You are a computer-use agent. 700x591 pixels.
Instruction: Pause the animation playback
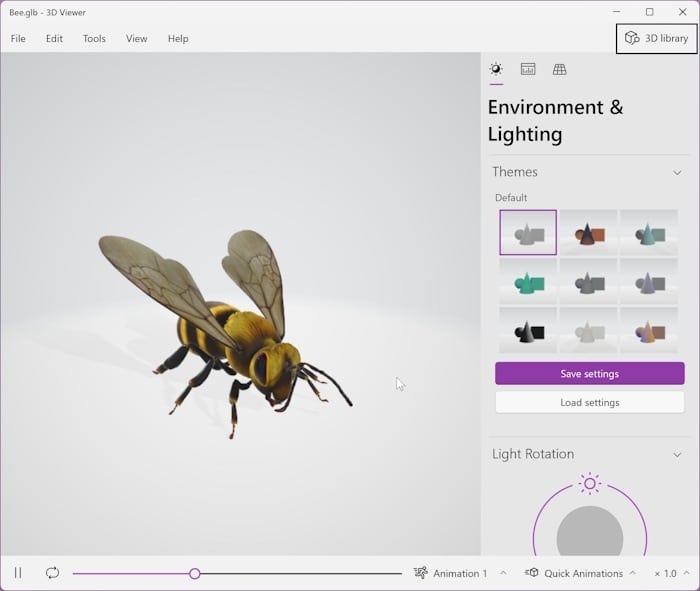click(x=18, y=573)
